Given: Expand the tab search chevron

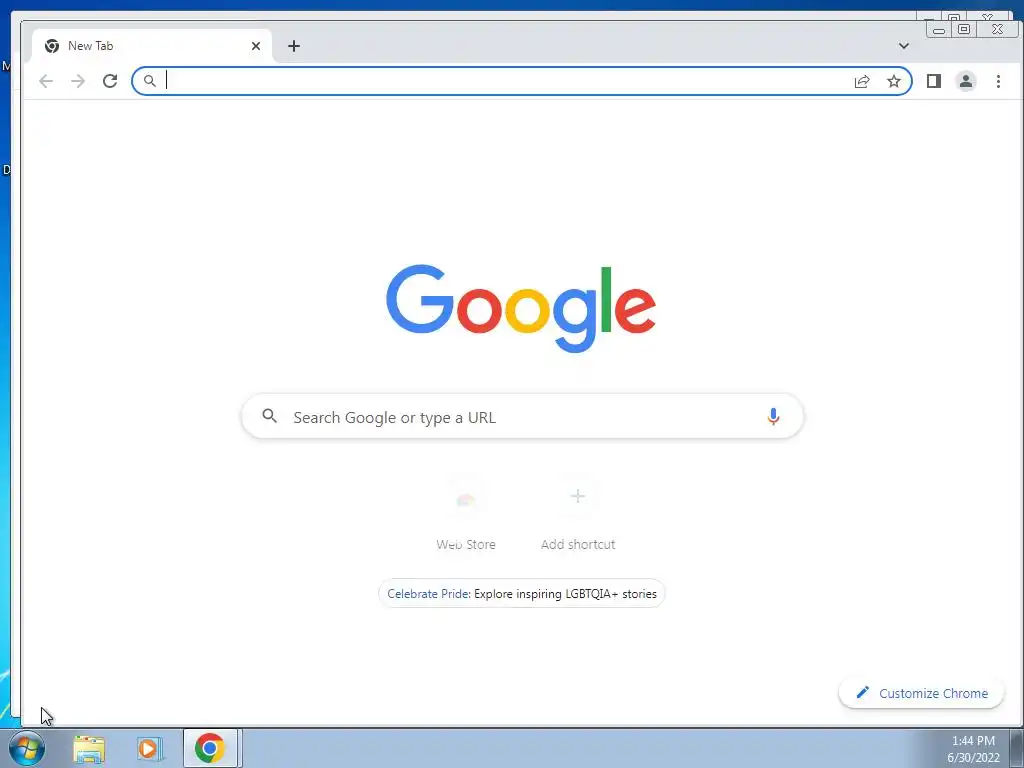Looking at the screenshot, I should pos(904,46).
